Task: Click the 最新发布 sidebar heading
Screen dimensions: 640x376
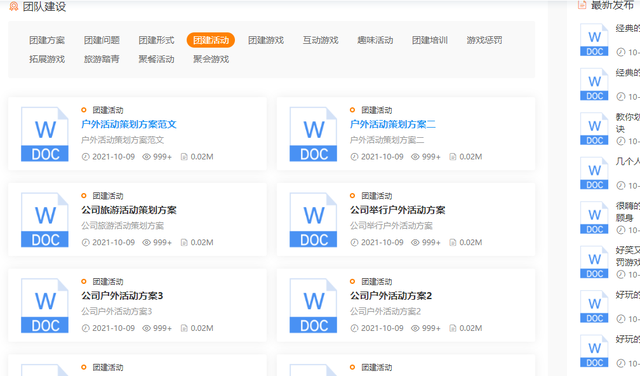Action: pos(612,5)
